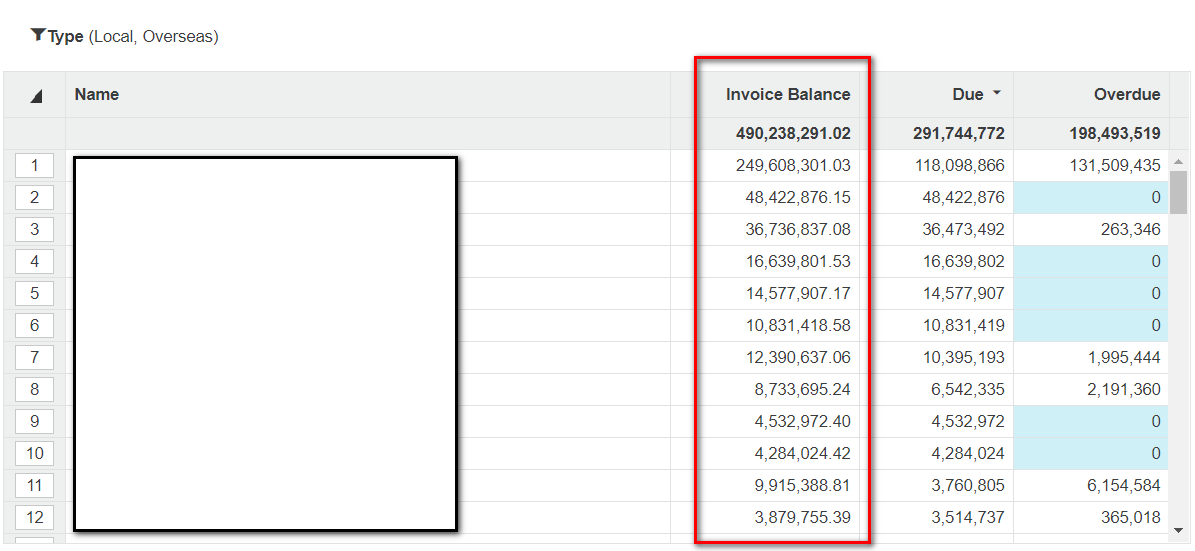Click invoice balance 4,532,972.40
The image size is (1195, 551).
click(803, 421)
